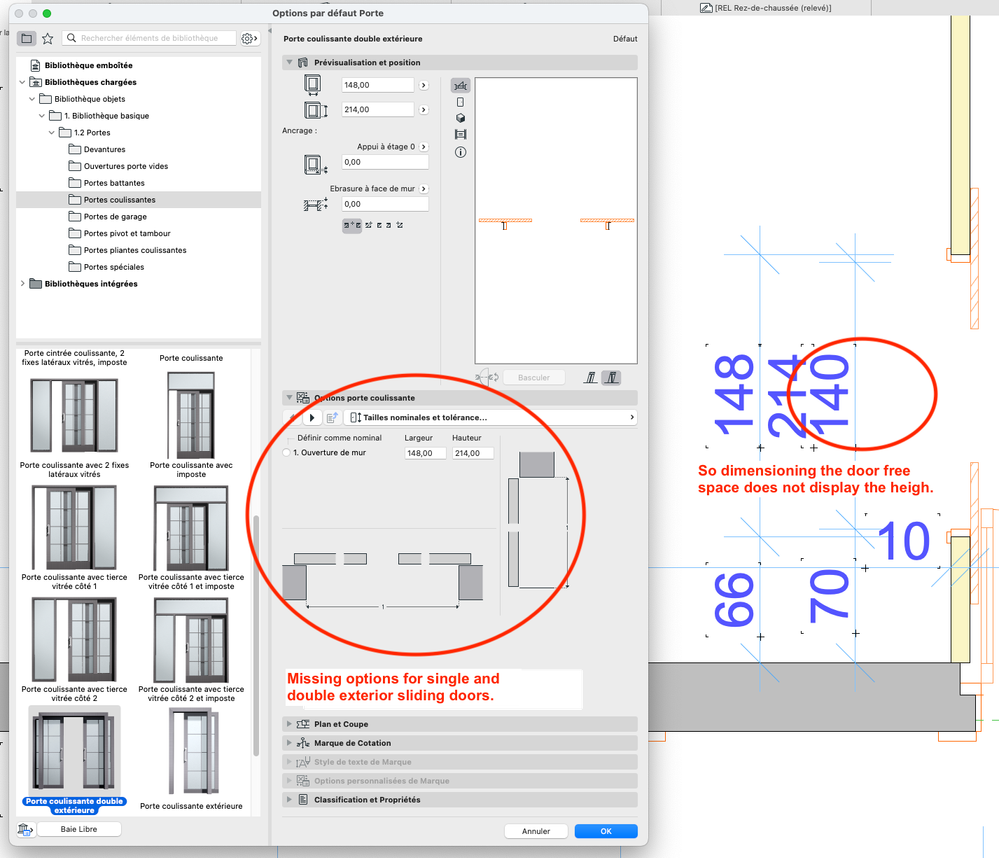Open REL Rez-de-chaussée (relevé) tab
Screen dimensions: 999x858
(766, 8)
